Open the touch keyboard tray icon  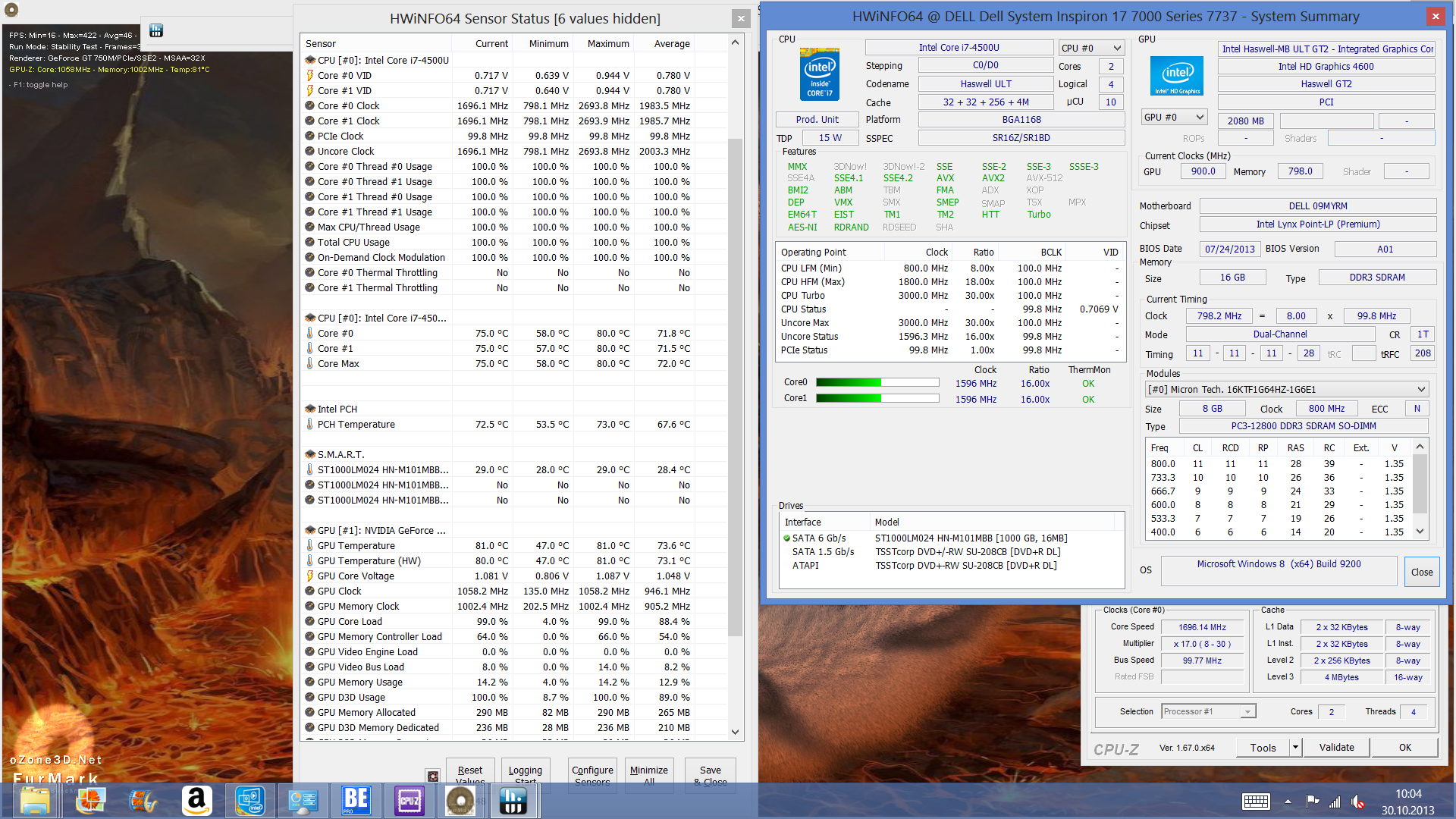pyautogui.click(x=1256, y=802)
